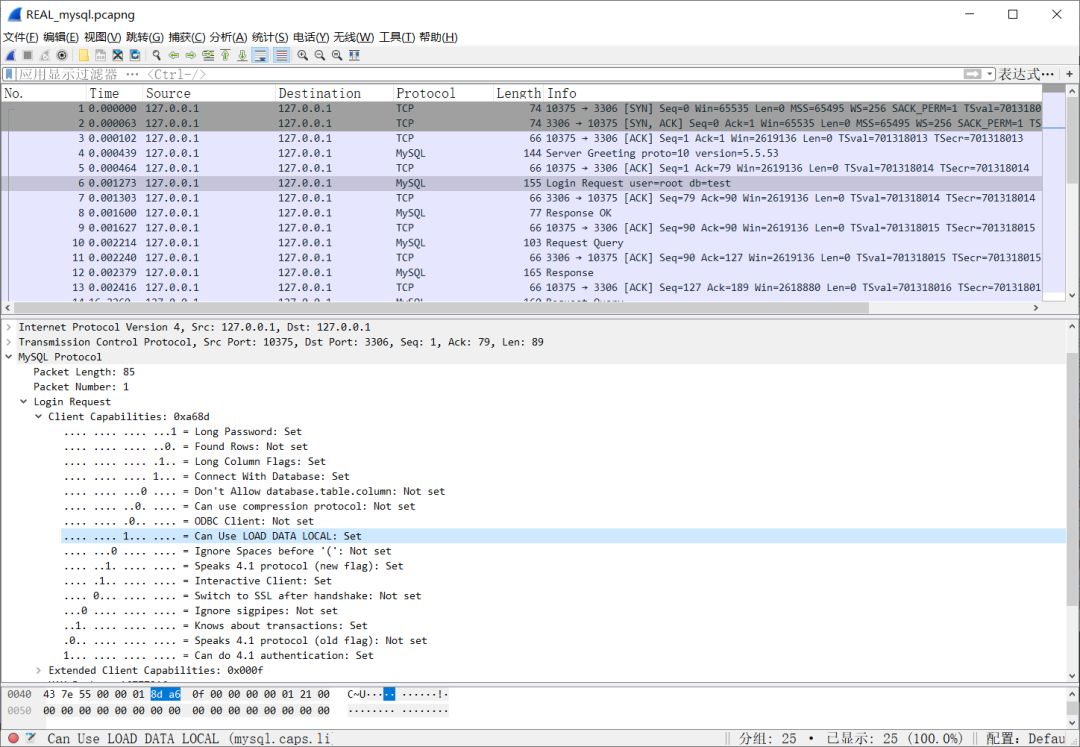This screenshot has width=1080, height=747.
Task: Jump to last packet icon
Action: pos(242,56)
